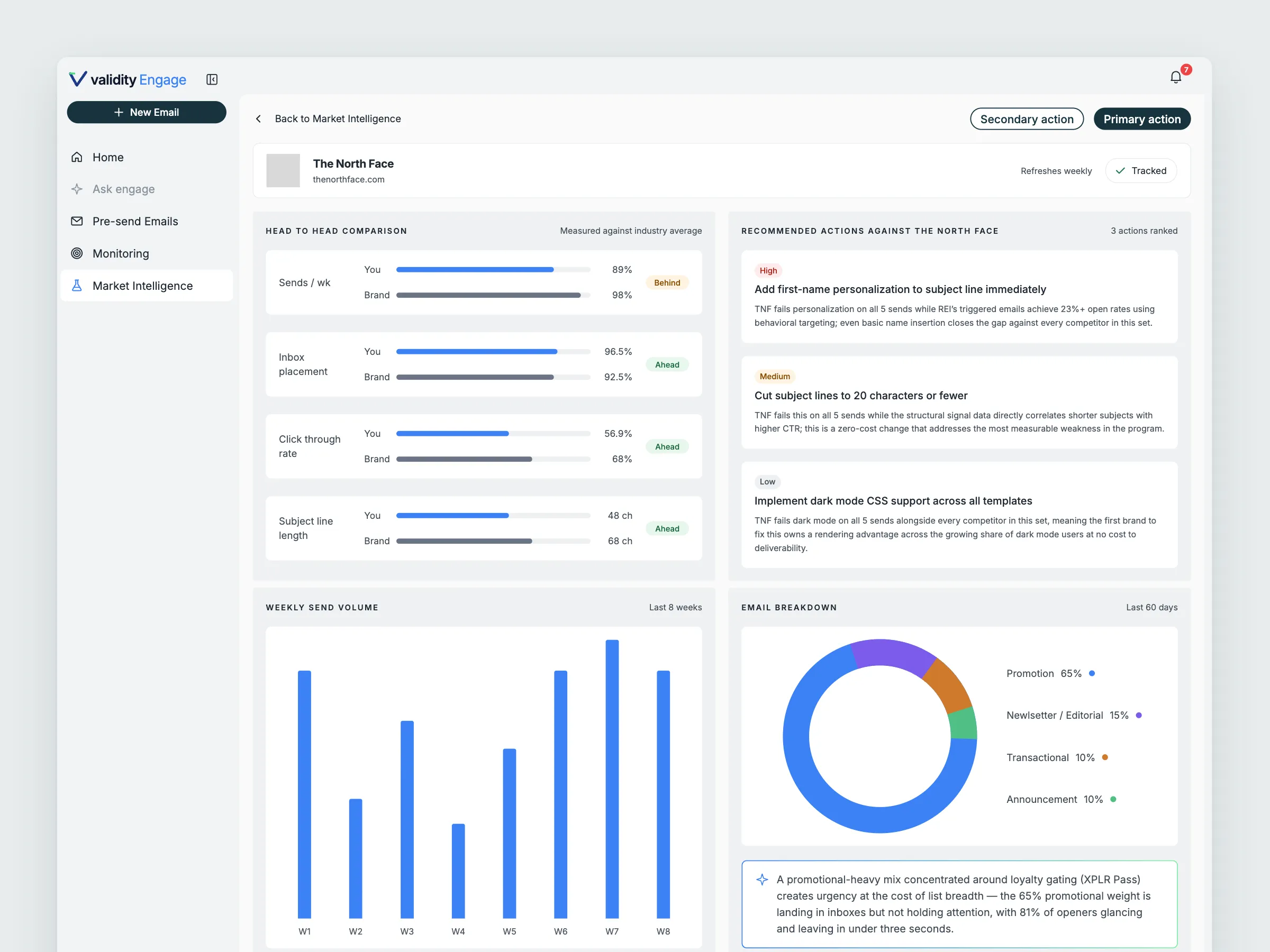Click the Secondary action button
Screen dimensions: 1270x952
(1027, 119)
